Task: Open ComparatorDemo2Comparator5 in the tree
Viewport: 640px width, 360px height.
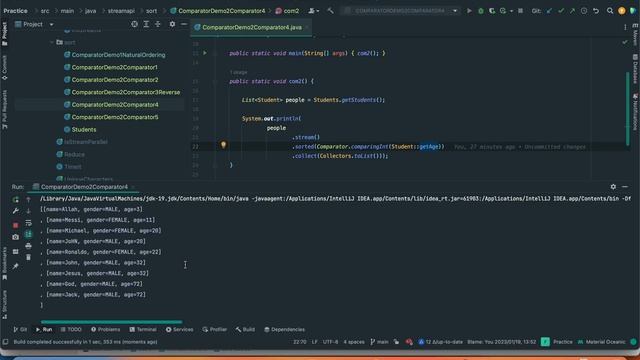Action: (111, 117)
